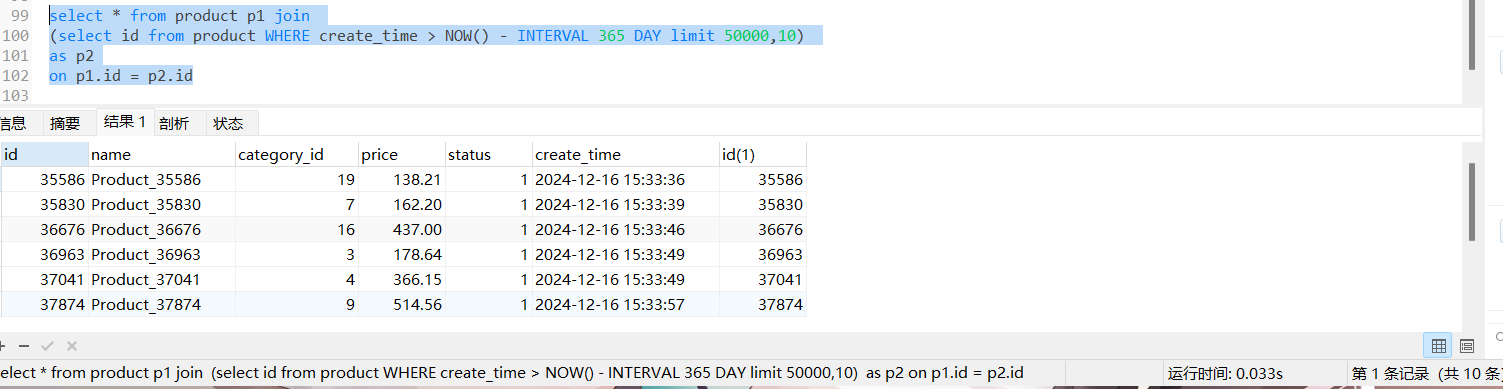
Task: Click the record count status text
Action: pos(1427,373)
